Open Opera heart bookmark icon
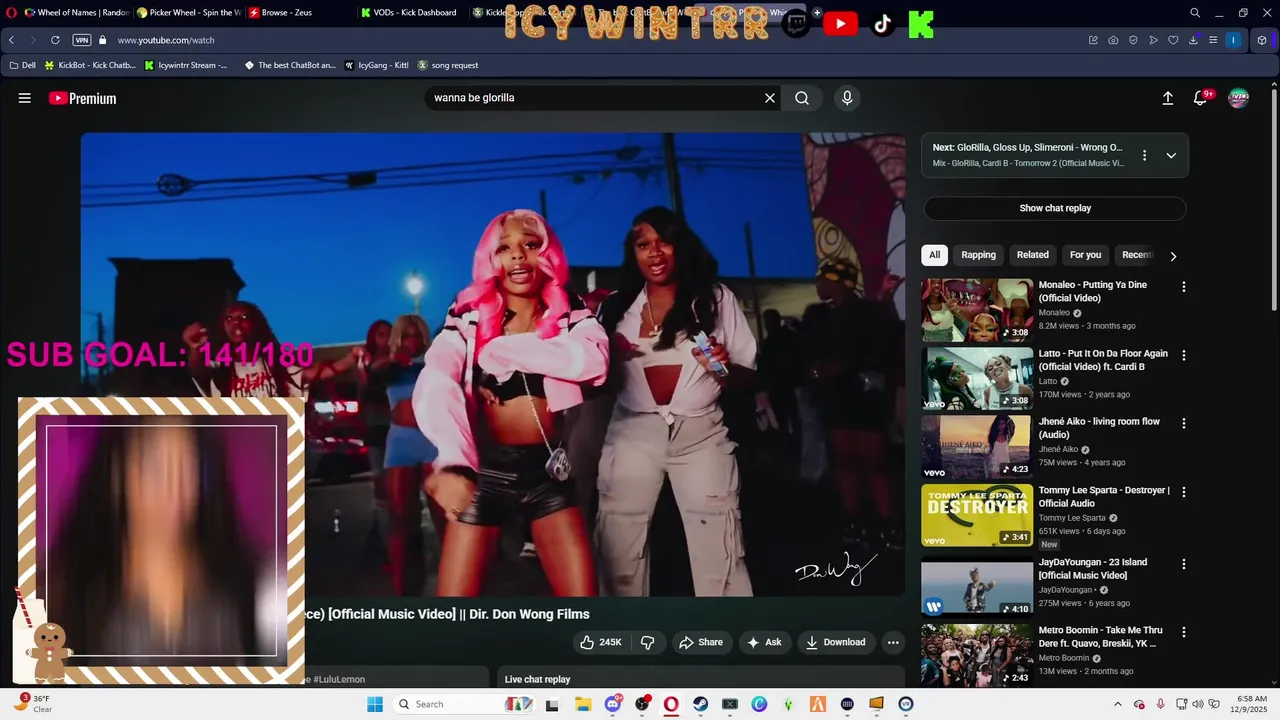The image size is (1280, 720). (1173, 40)
